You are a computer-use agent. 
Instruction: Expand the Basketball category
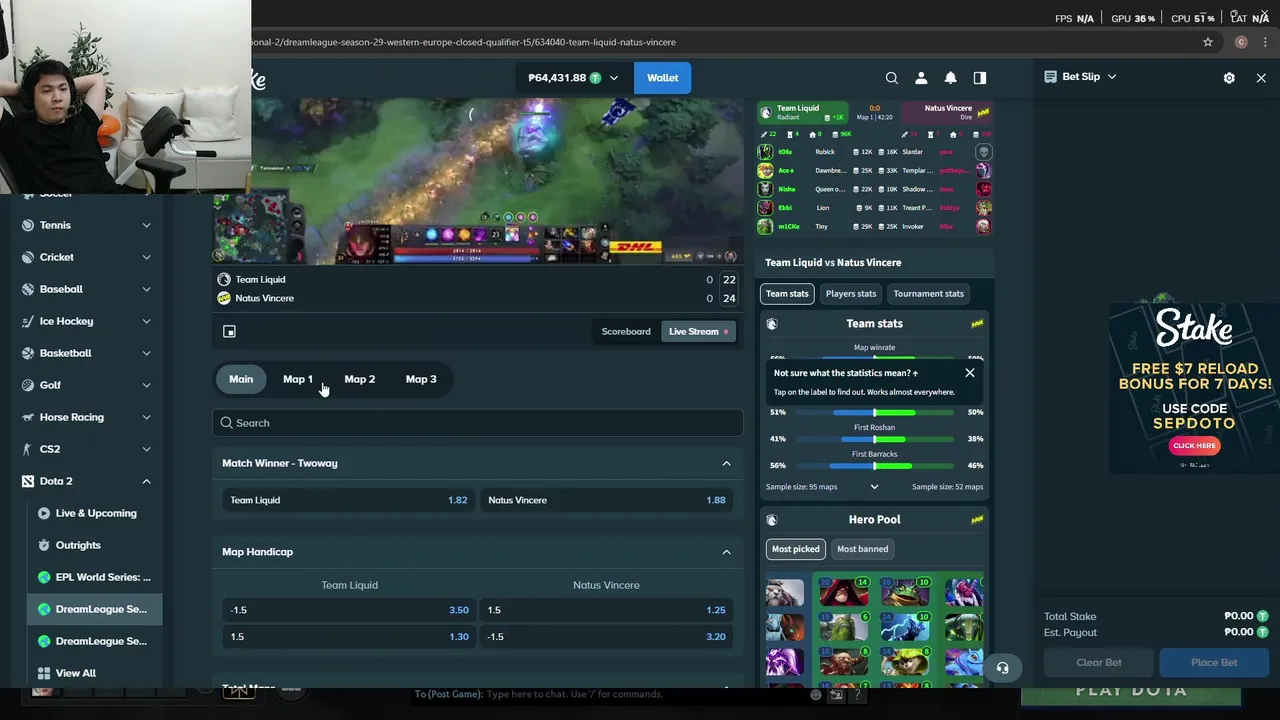click(x=146, y=353)
